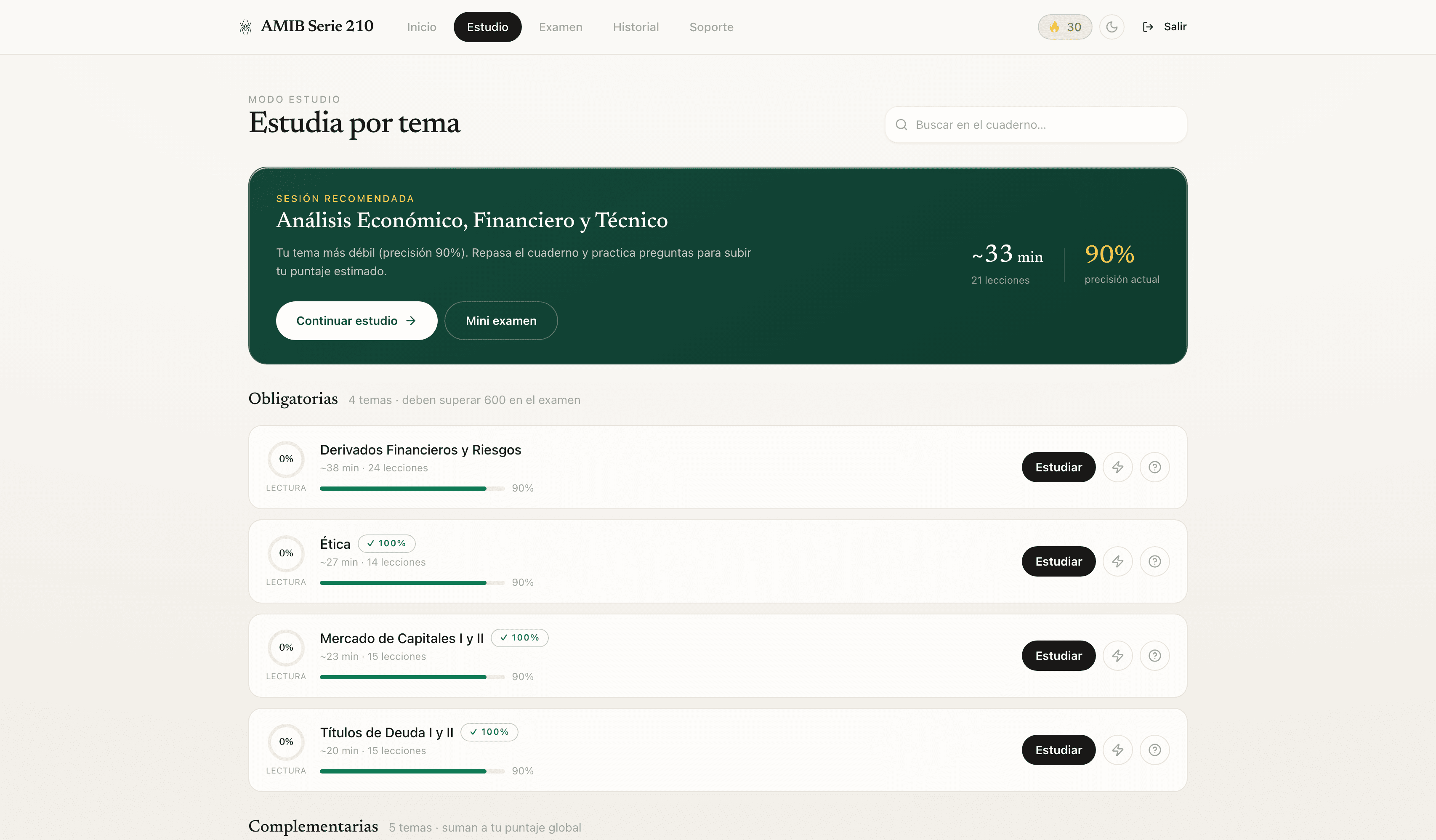
Task: Click 0% lectura ring for Títulos de Deuda
Action: (x=286, y=742)
